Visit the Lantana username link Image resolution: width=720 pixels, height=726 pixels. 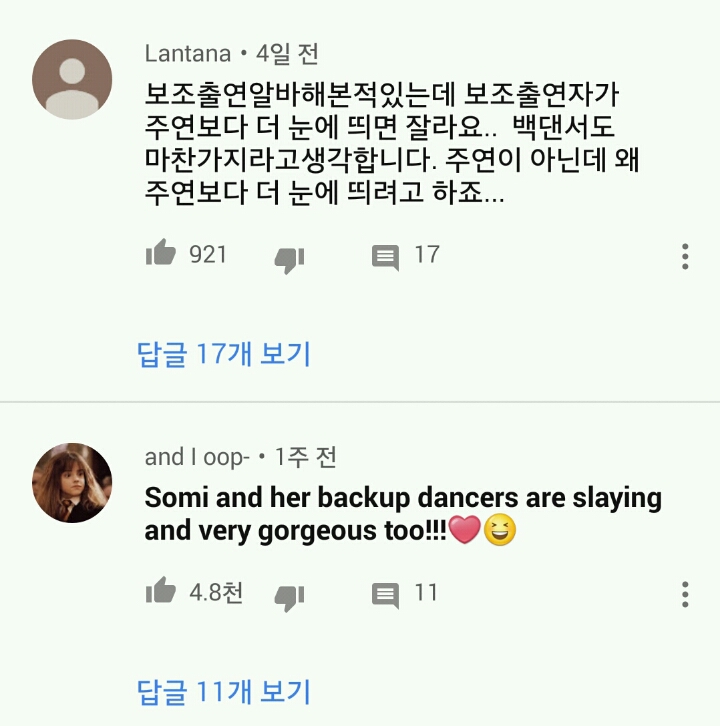[x=187, y=53]
